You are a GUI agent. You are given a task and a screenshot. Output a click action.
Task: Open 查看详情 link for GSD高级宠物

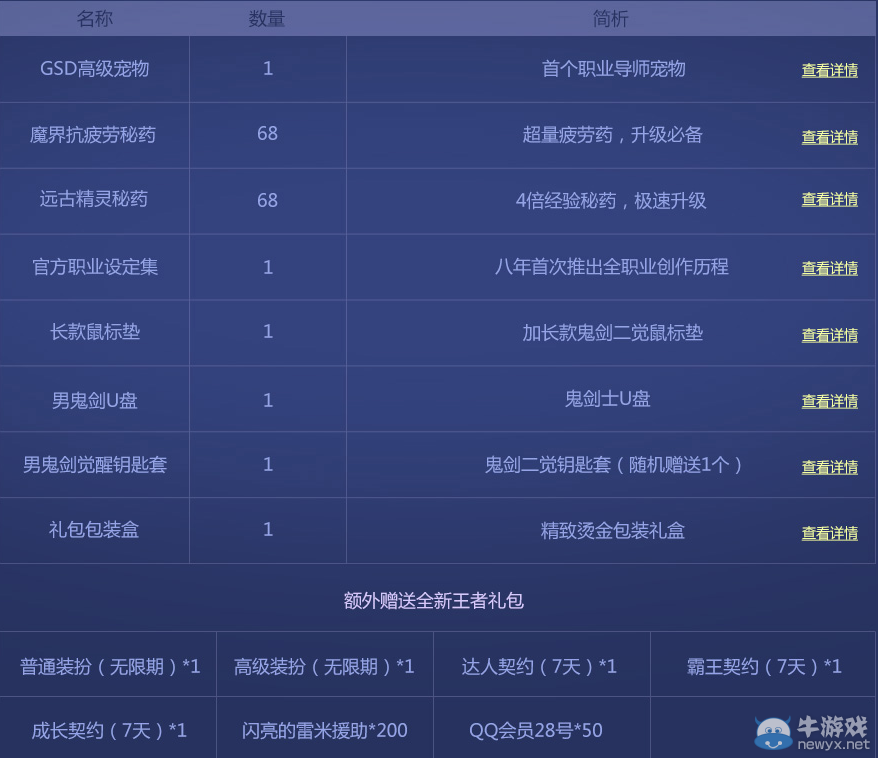[829, 70]
